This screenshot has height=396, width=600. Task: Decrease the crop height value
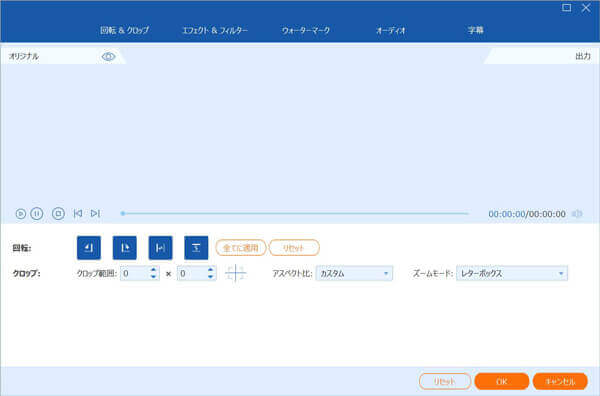[210, 277]
